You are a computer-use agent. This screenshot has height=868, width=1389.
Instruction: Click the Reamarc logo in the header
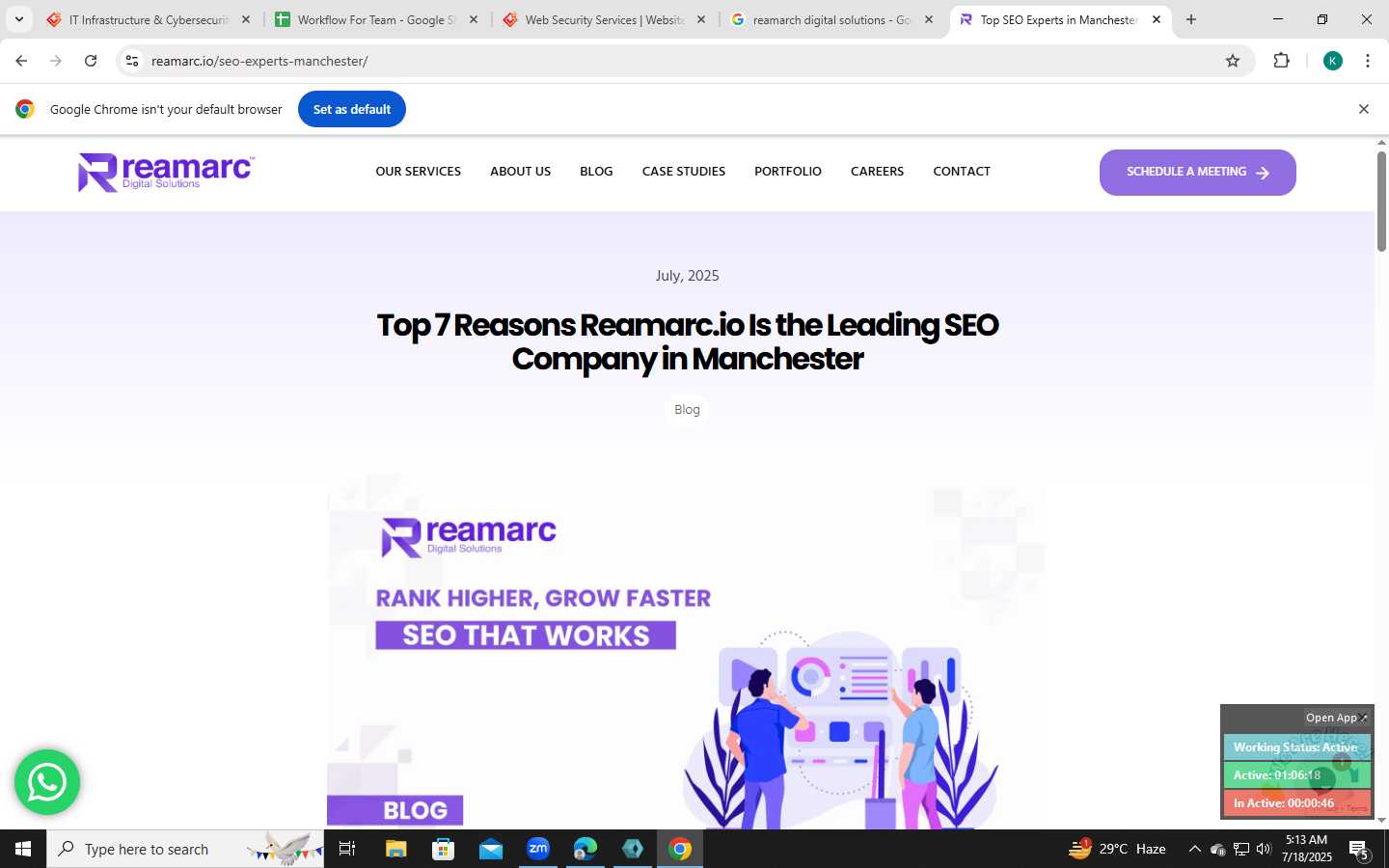pyautogui.click(x=166, y=173)
